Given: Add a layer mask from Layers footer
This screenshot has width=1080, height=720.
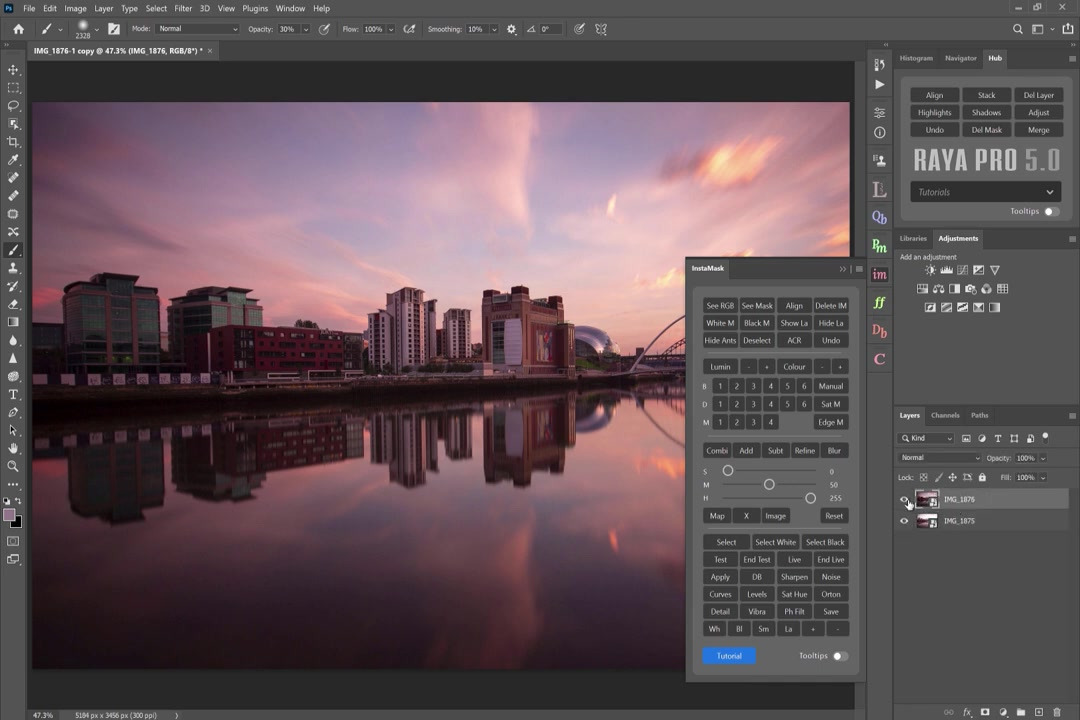Looking at the screenshot, I should [985, 712].
